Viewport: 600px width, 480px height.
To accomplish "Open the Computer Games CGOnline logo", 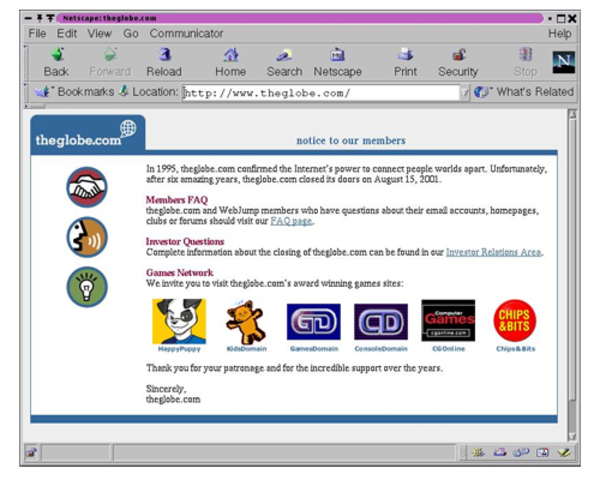I will tap(448, 320).
